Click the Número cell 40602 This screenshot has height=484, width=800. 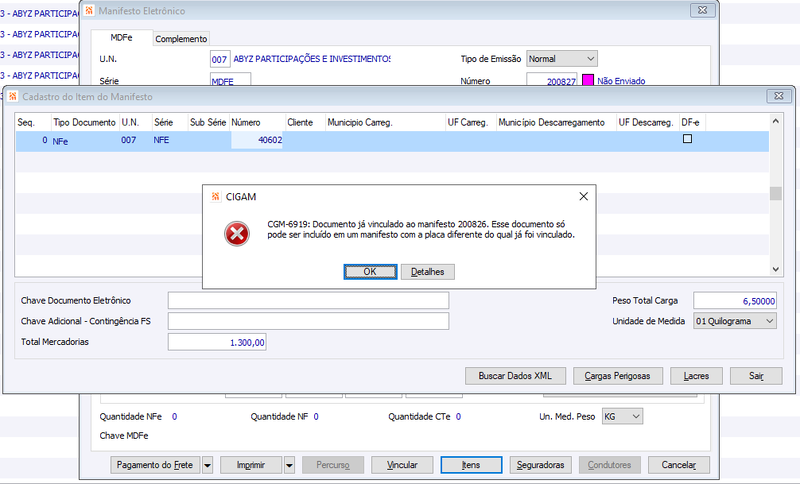pyautogui.click(x=257, y=140)
